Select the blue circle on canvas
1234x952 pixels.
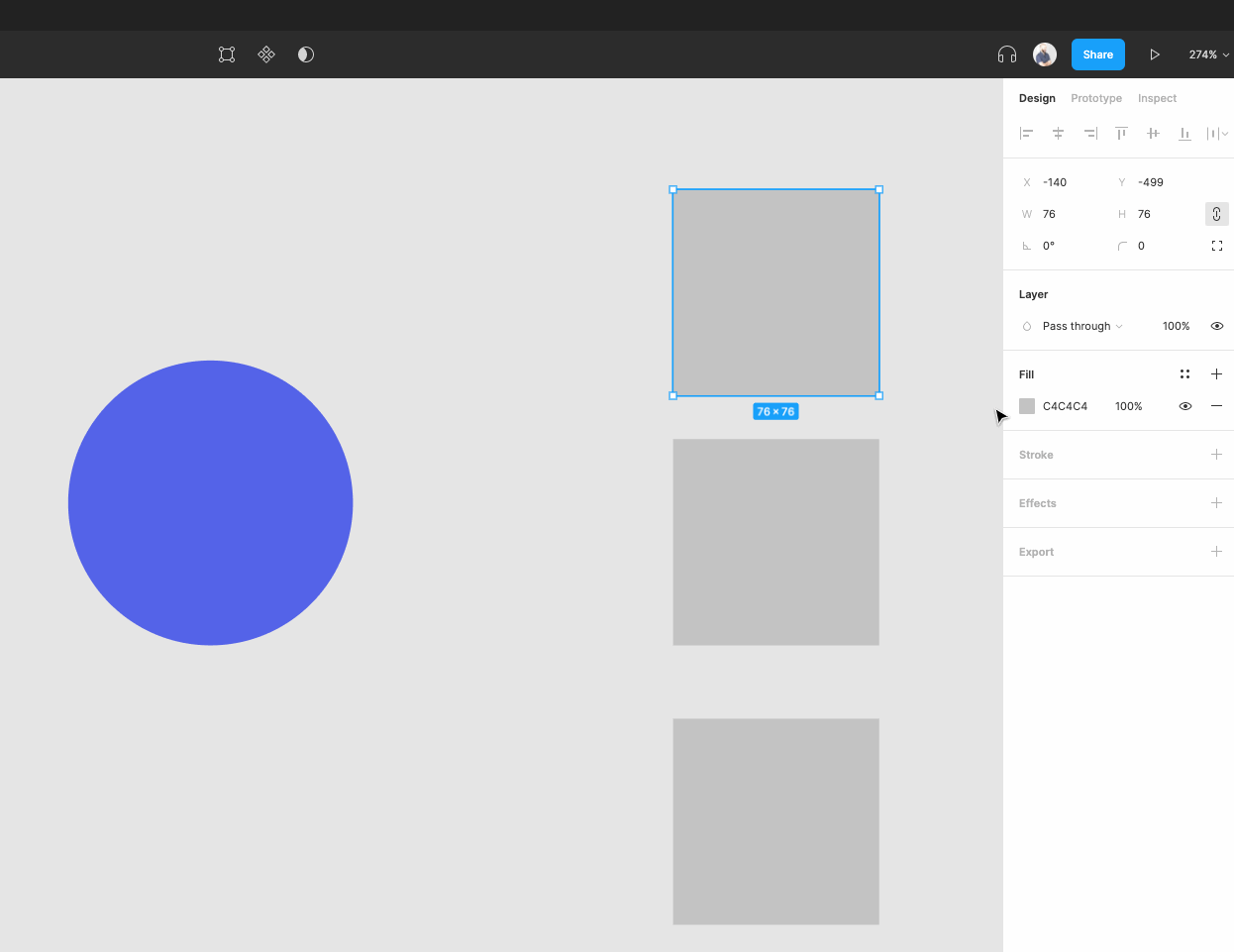point(211,503)
